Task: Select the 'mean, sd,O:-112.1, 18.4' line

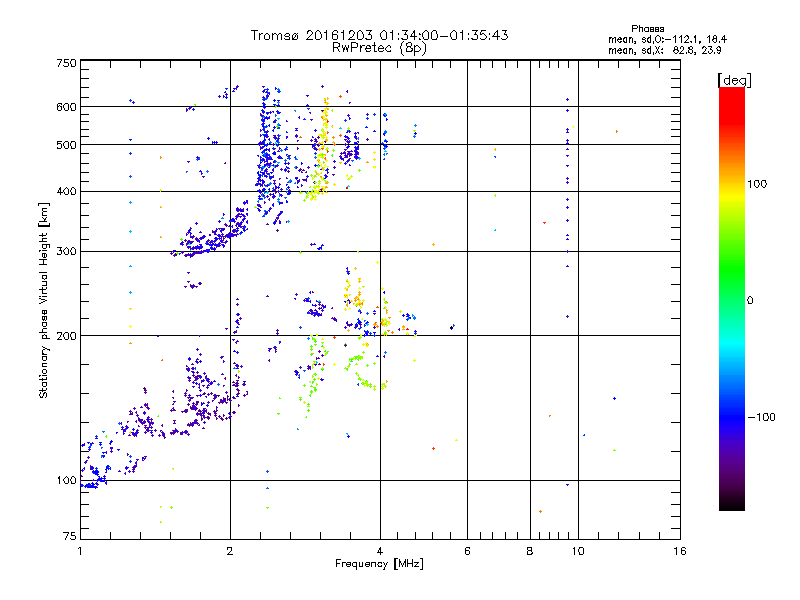Action: [667, 39]
